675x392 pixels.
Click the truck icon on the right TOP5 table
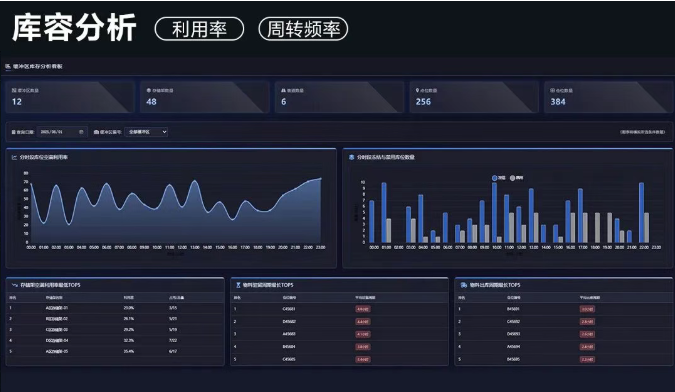[464, 285]
